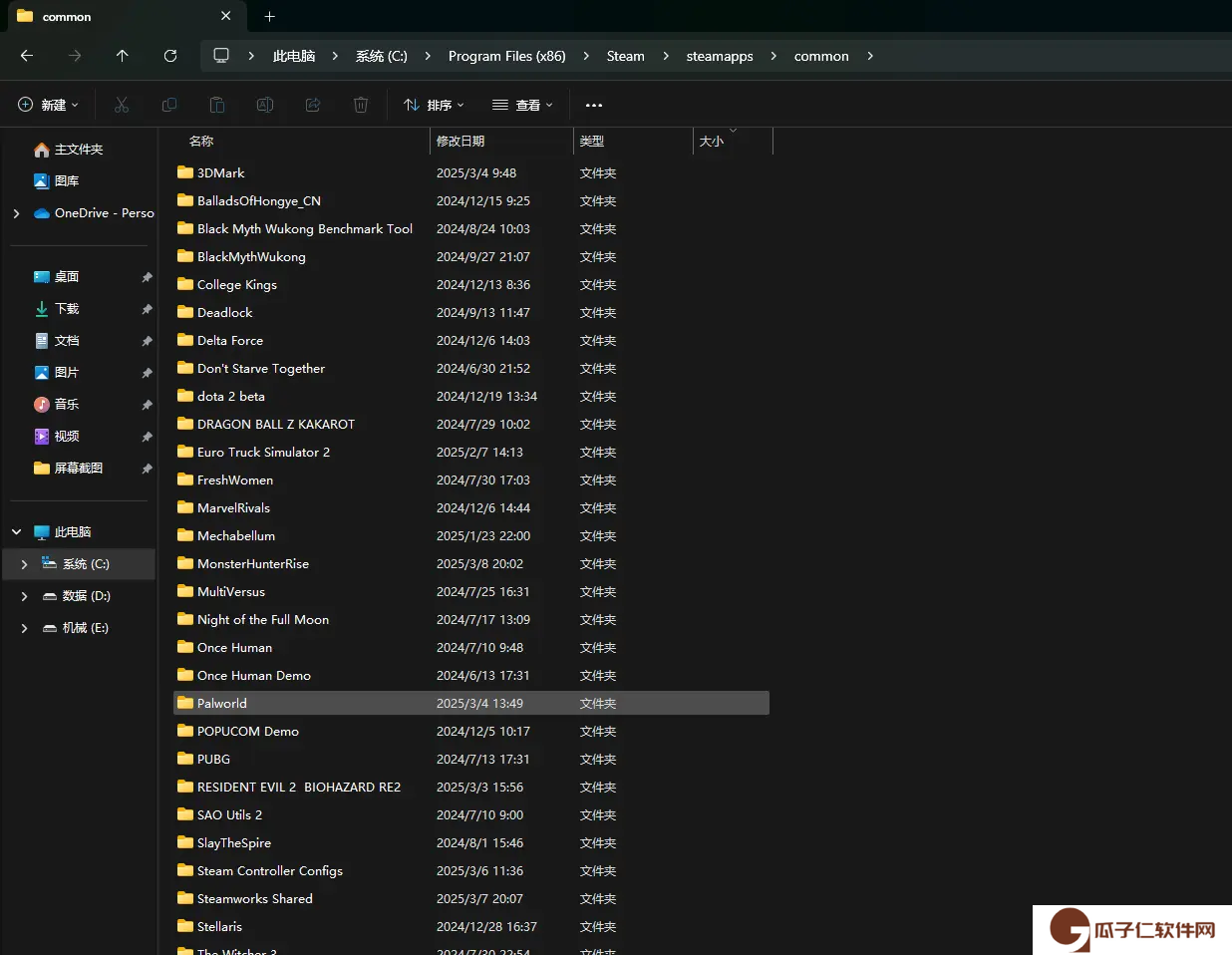Viewport: 1232px width, 955px height.
Task: Select the MarvelRivals folder
Action: coord(471,507)
